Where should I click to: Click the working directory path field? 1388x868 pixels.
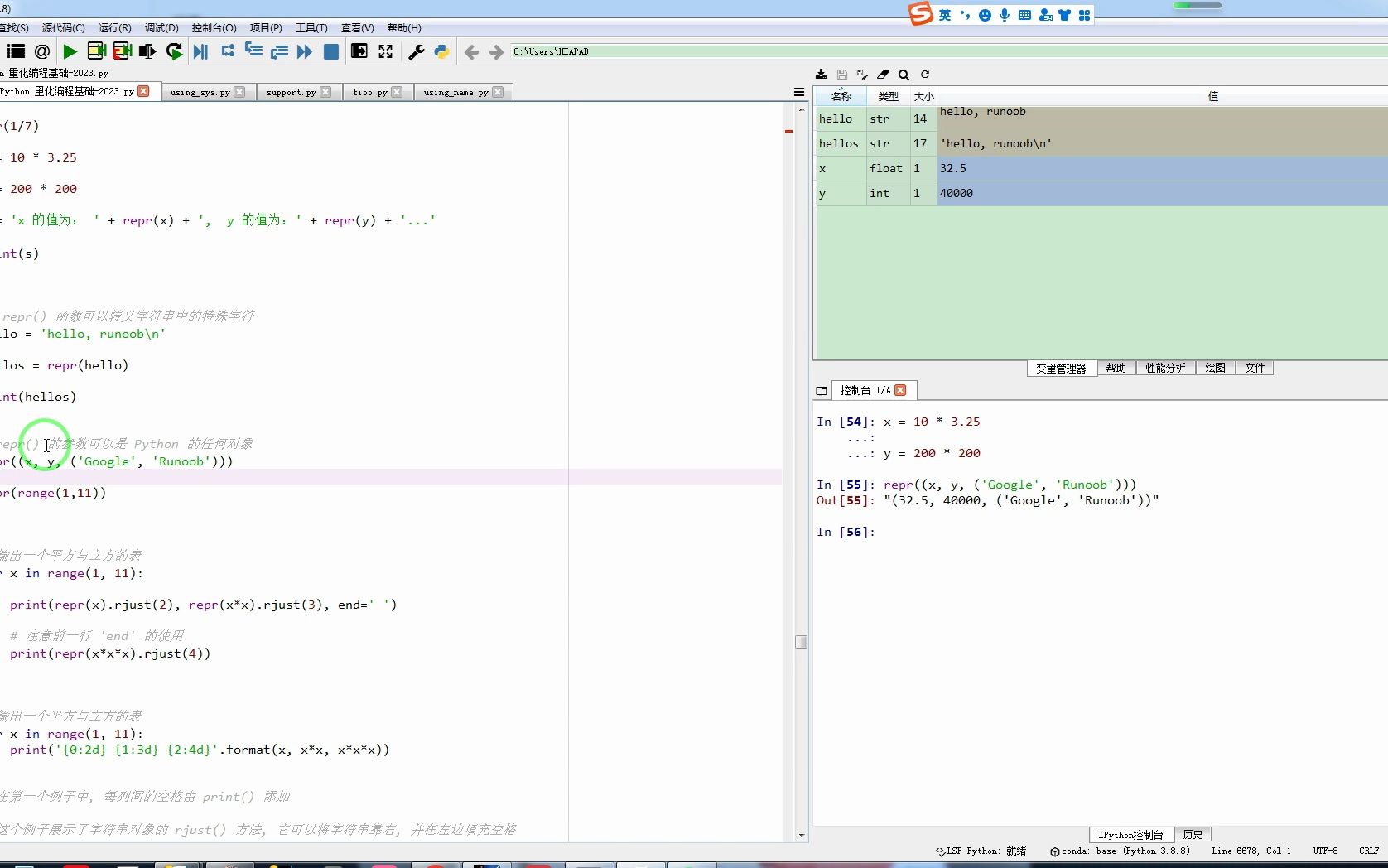click(x=948, y=51)
